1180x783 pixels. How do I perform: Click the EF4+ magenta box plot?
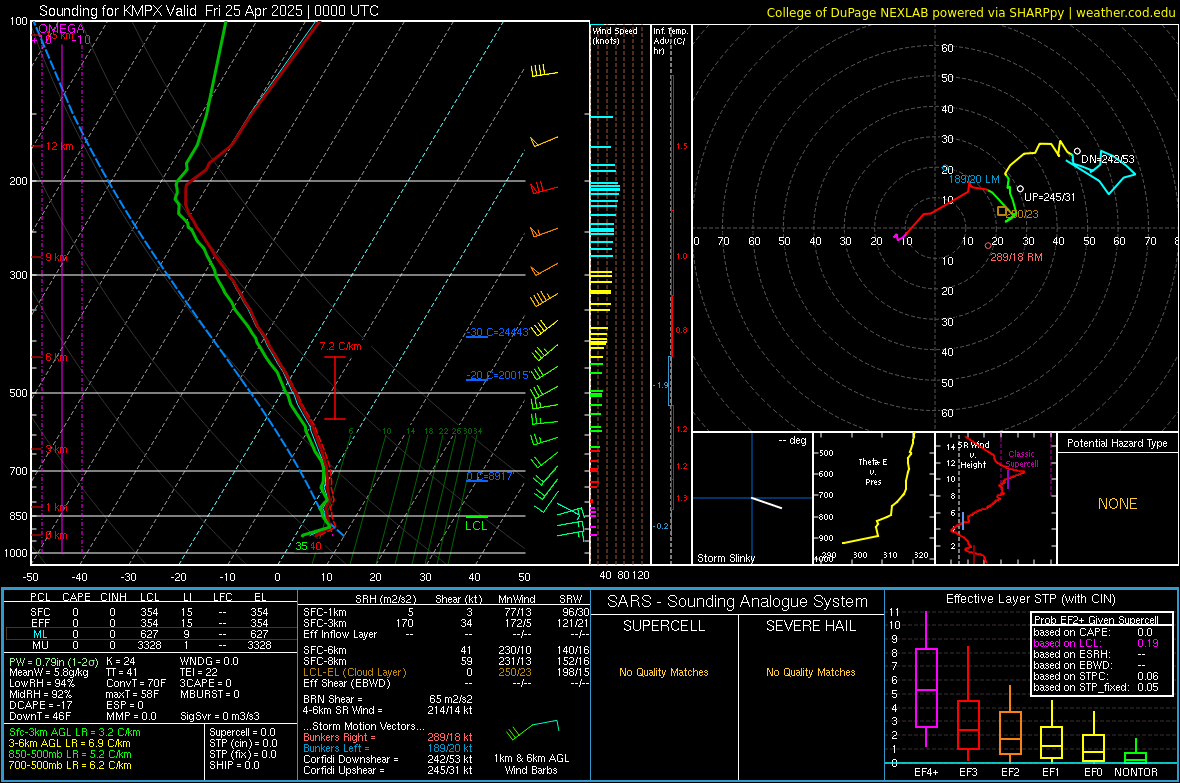(926, 687)
